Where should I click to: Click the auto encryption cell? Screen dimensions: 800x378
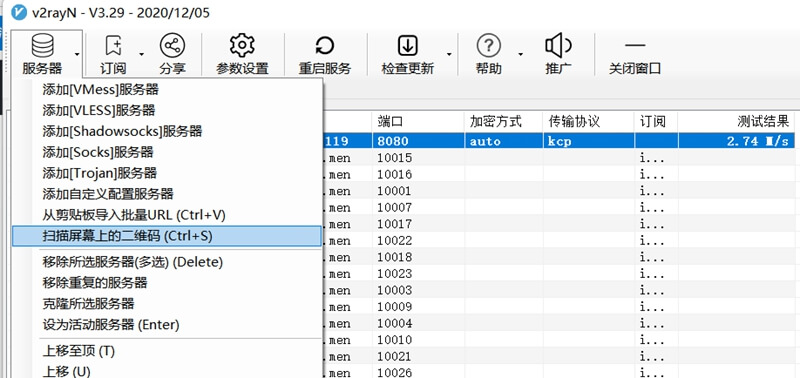[x=504, y=141]
